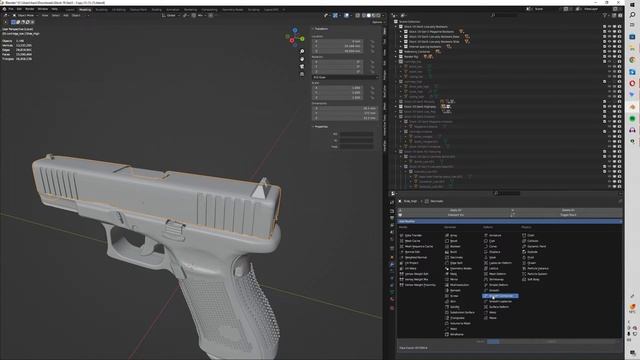Choose Wireframe from the modifier menu
Screen dimensions: 640x360
(x=454, y=334)
